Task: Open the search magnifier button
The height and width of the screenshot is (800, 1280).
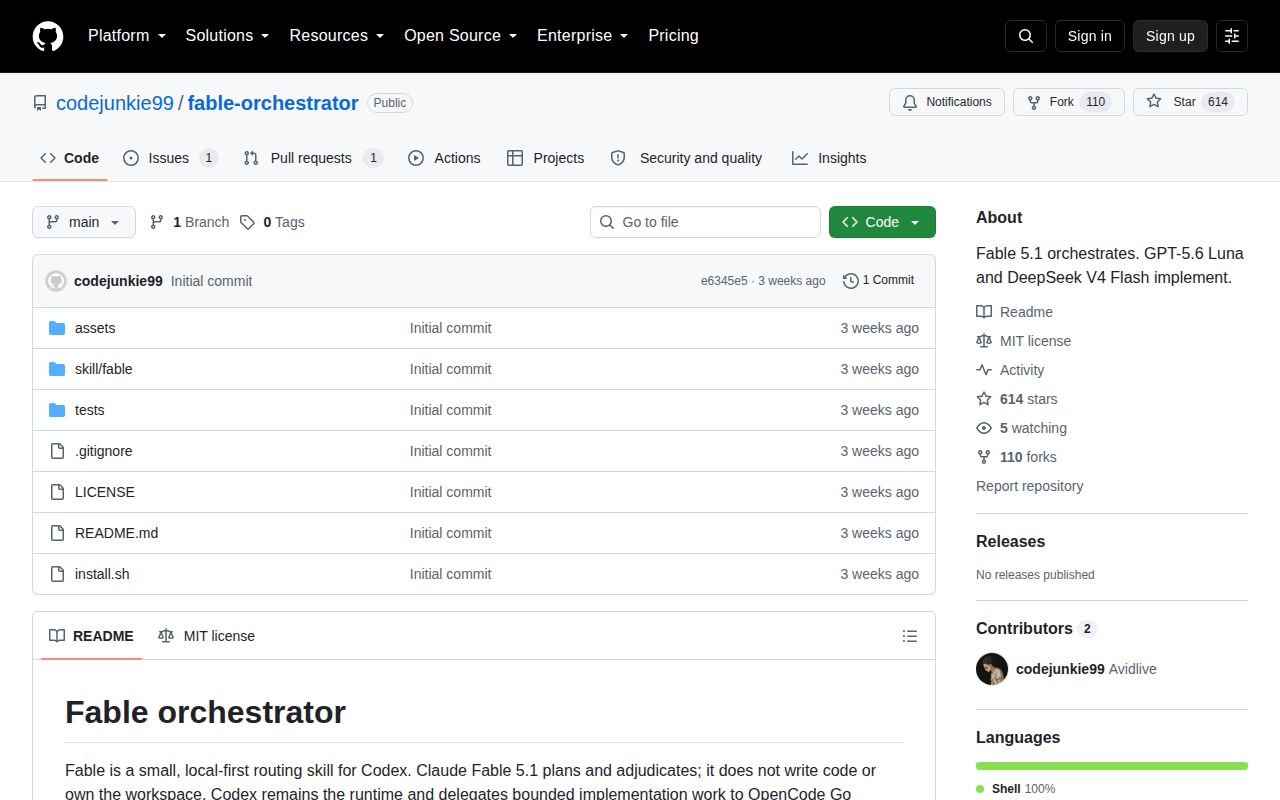Action: coord(1026,36)
